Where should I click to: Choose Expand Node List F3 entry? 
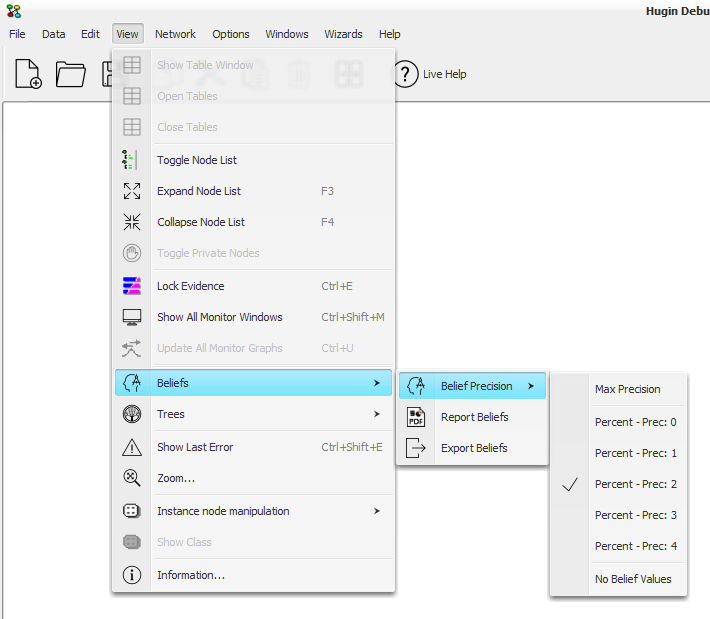pos(254,191)
